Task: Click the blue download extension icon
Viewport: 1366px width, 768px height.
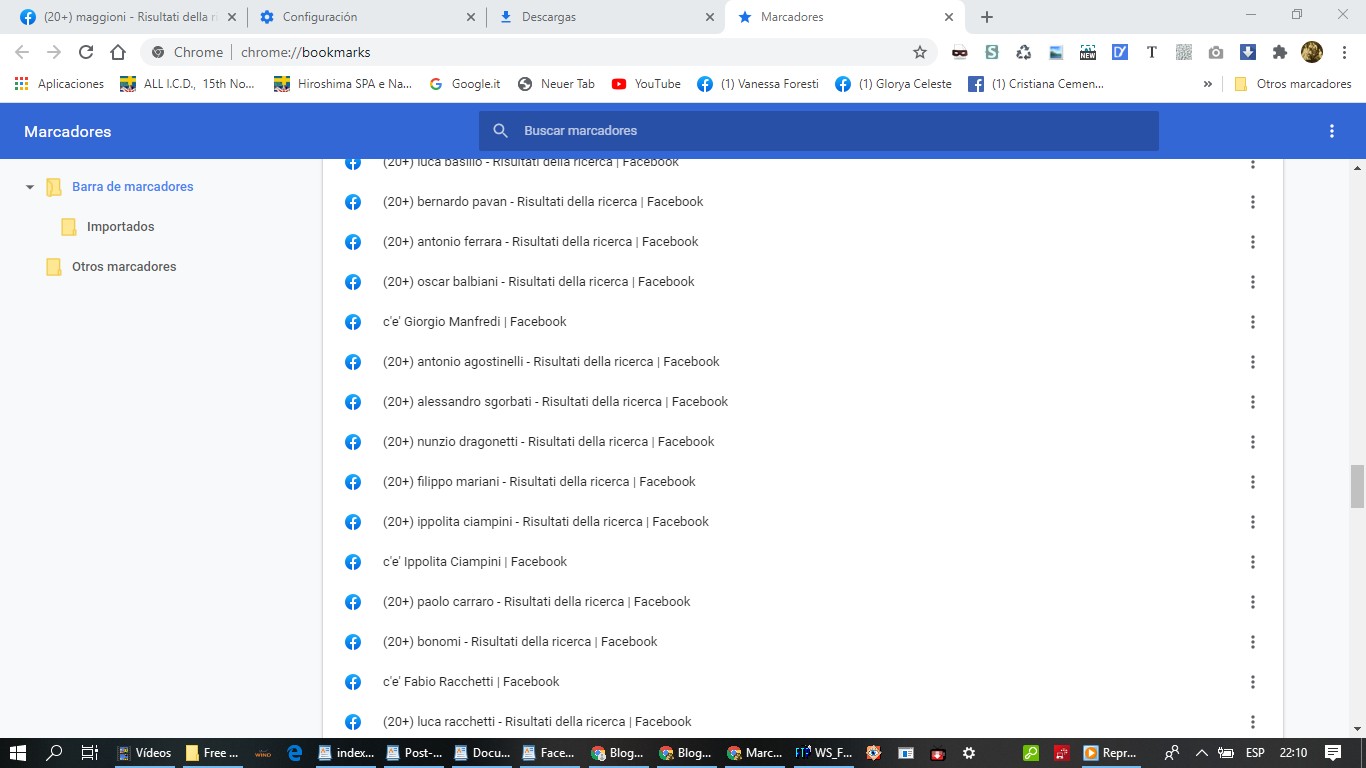Action: tap(1247, 52)
